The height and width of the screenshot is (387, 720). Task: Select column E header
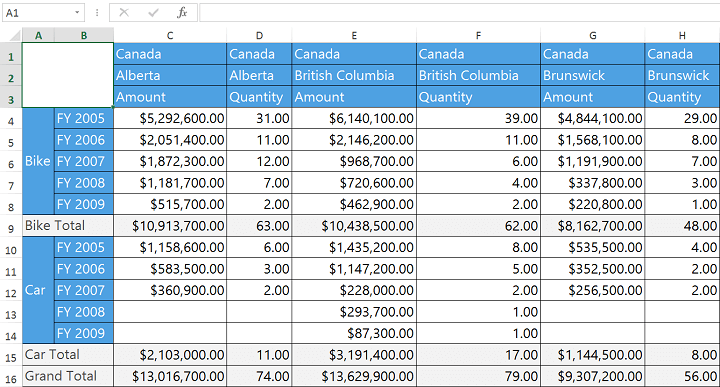coord(354,35)
